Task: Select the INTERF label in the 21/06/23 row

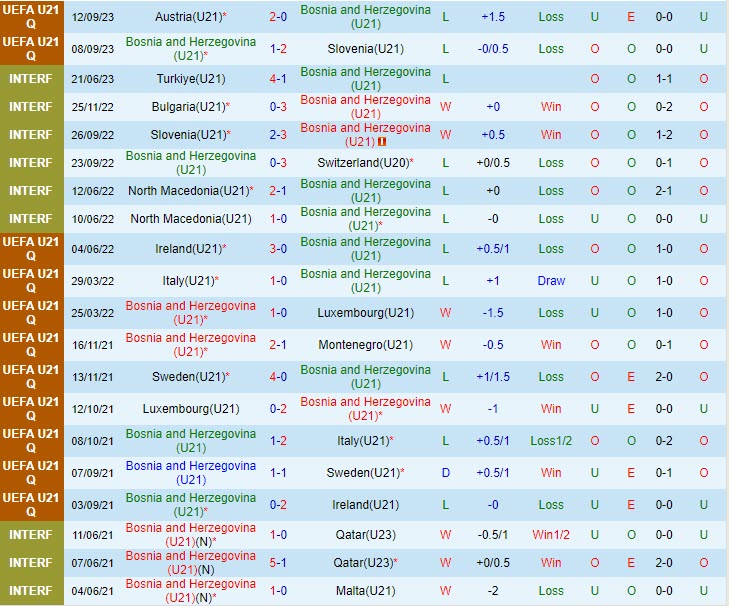Action: (31, 79)
